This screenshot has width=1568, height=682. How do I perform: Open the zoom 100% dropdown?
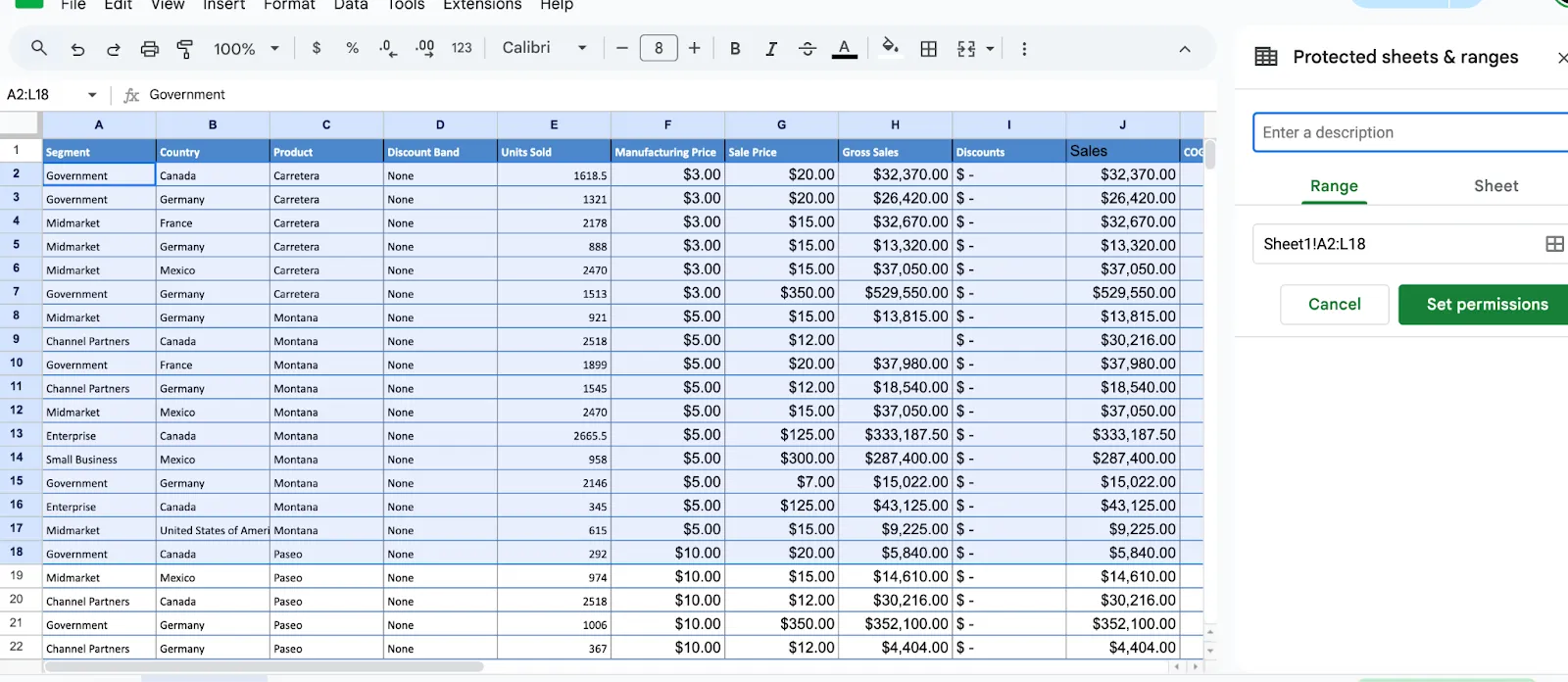(247, 48)
